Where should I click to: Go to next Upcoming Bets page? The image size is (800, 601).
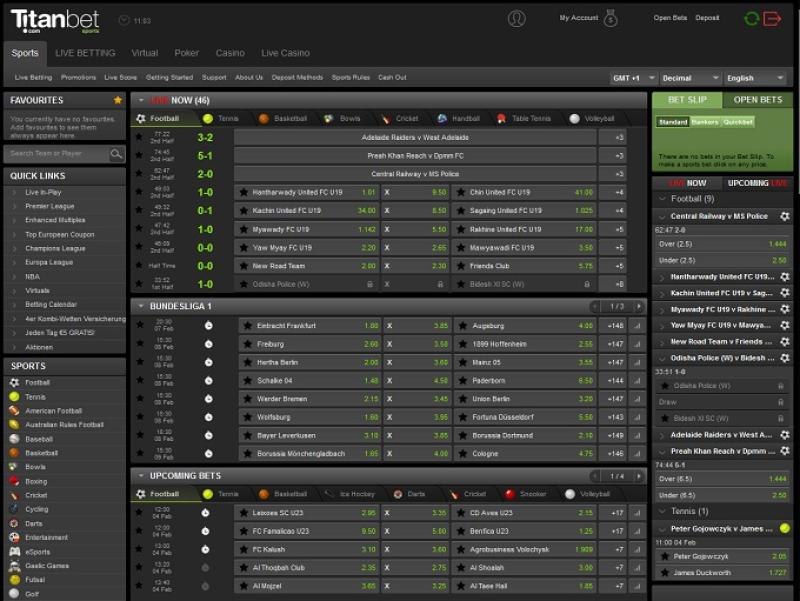click(x=638, y=476)
